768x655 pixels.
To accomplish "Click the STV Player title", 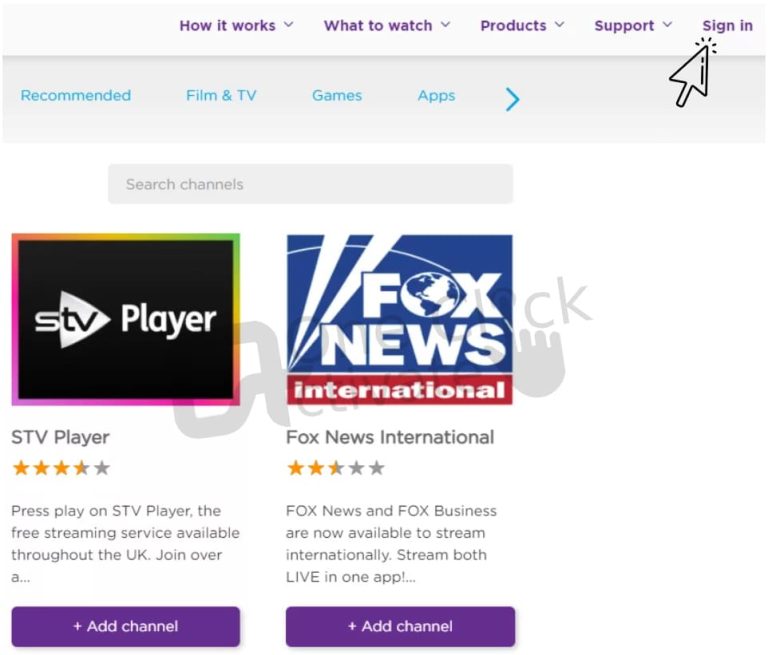I will click(x=60, y=437).
